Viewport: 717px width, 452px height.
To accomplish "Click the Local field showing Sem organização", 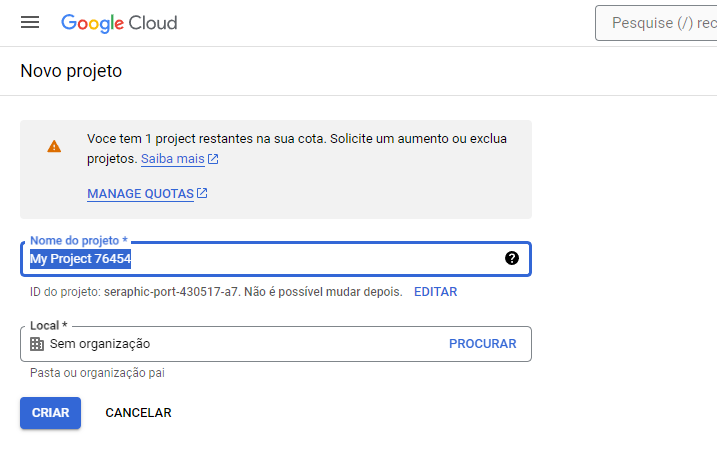I will coord(276,344).
